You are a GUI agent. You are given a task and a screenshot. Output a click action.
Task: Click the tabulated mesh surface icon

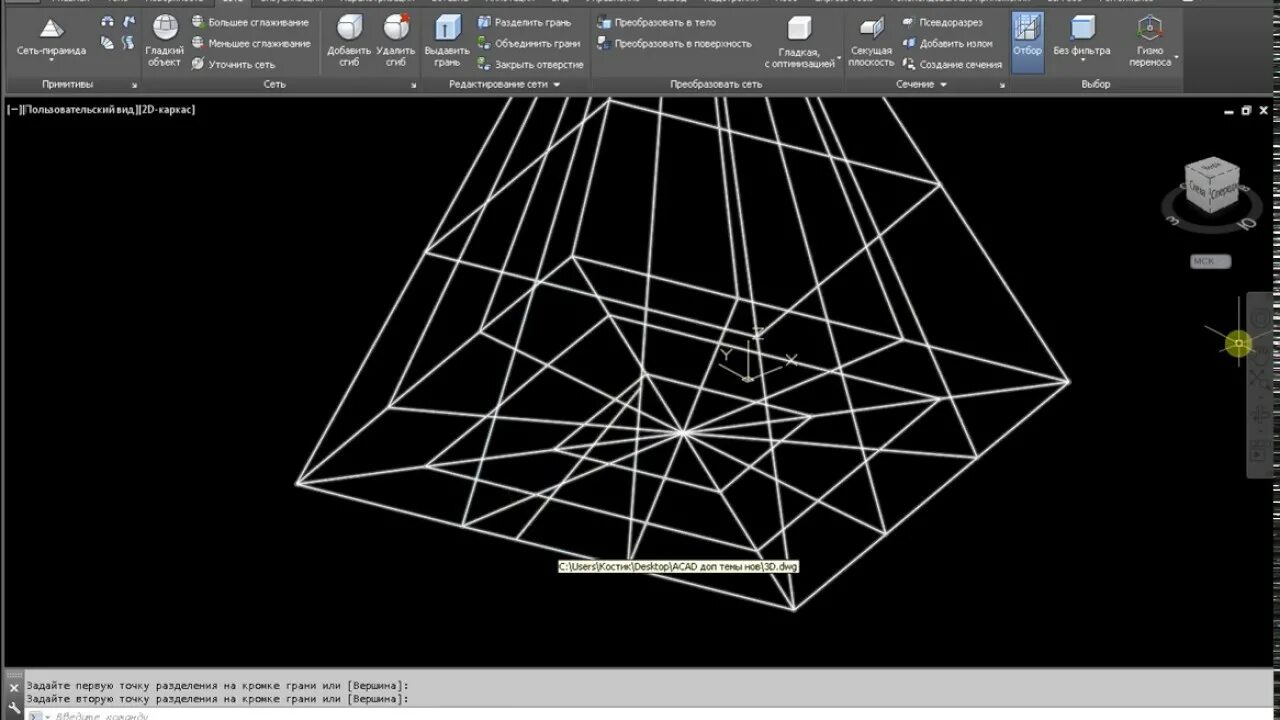pyautogui.click(x=128, y=43)
